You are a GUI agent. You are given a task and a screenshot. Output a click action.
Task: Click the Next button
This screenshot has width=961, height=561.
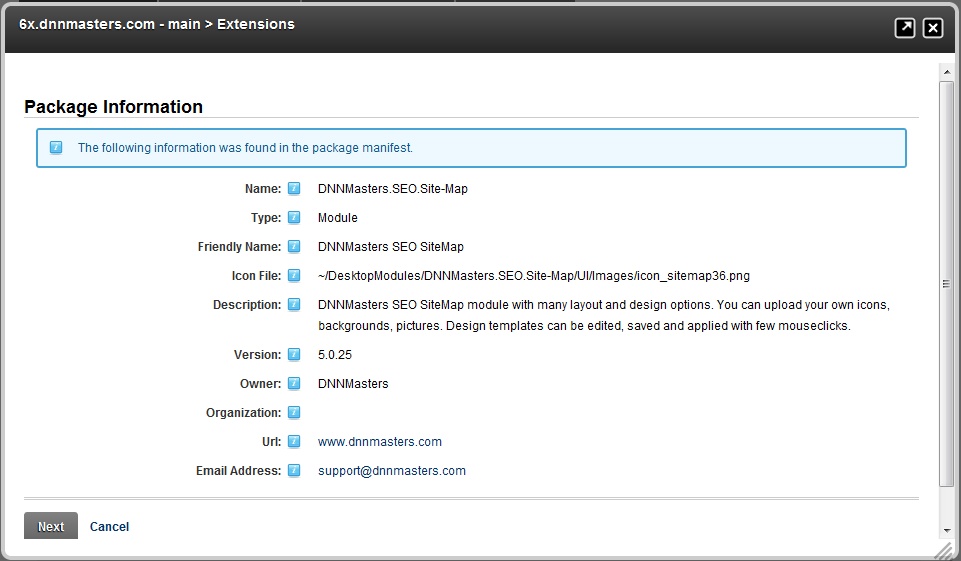51,526
